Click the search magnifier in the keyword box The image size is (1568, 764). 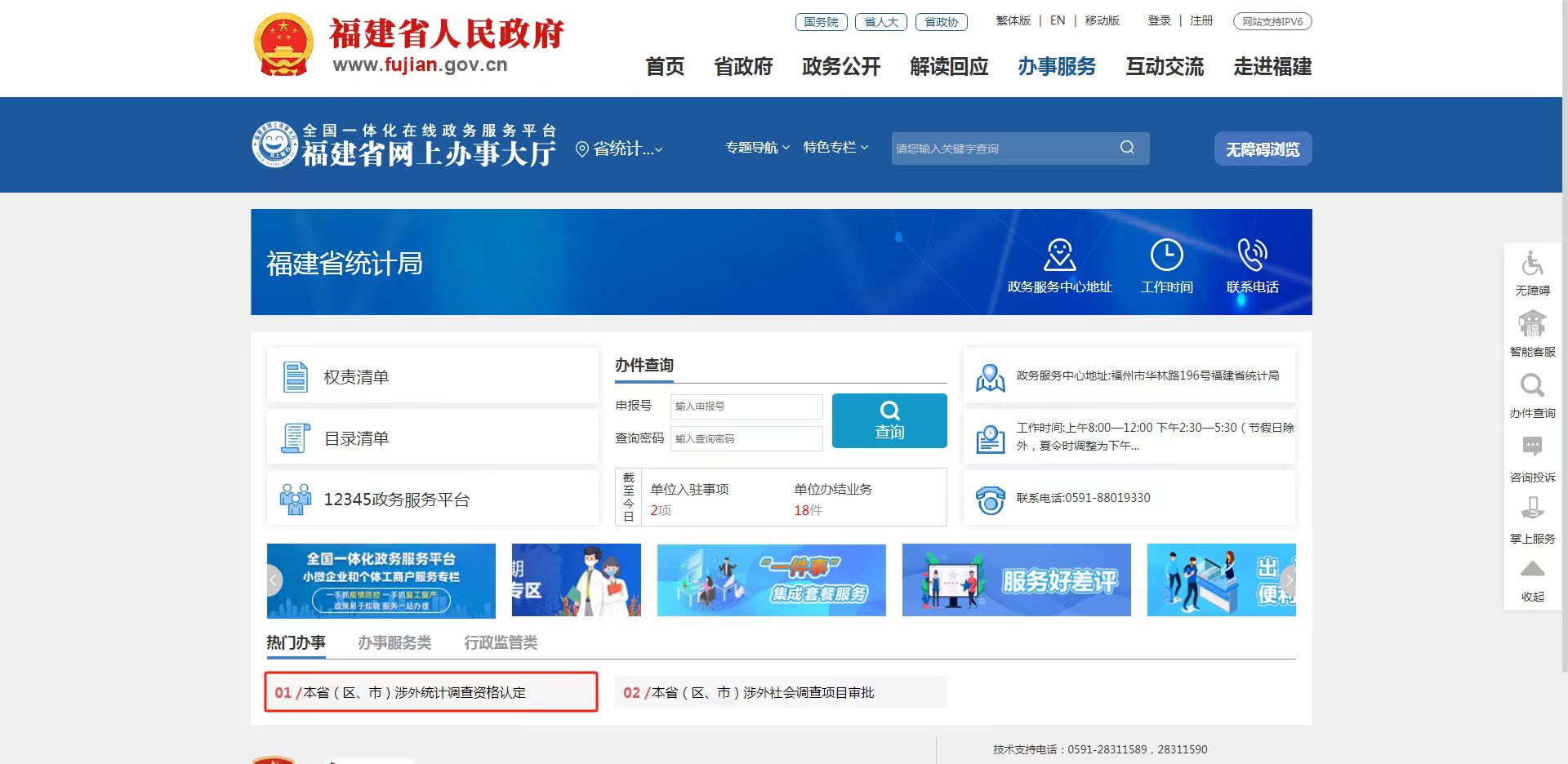tap(1126, 148)
